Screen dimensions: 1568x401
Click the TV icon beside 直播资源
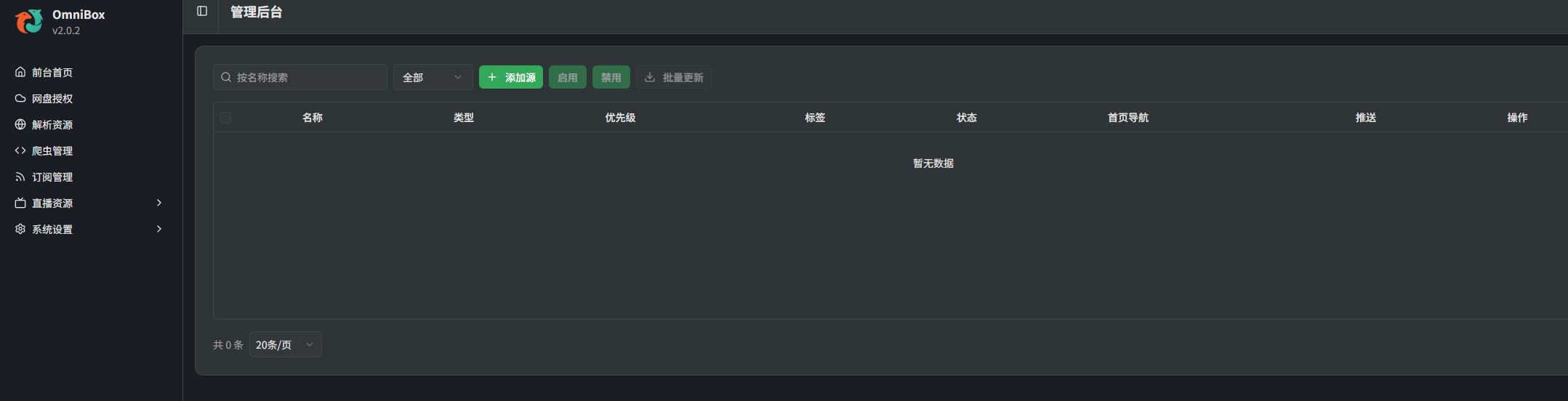pyautogui.click(x=20, y=203)
